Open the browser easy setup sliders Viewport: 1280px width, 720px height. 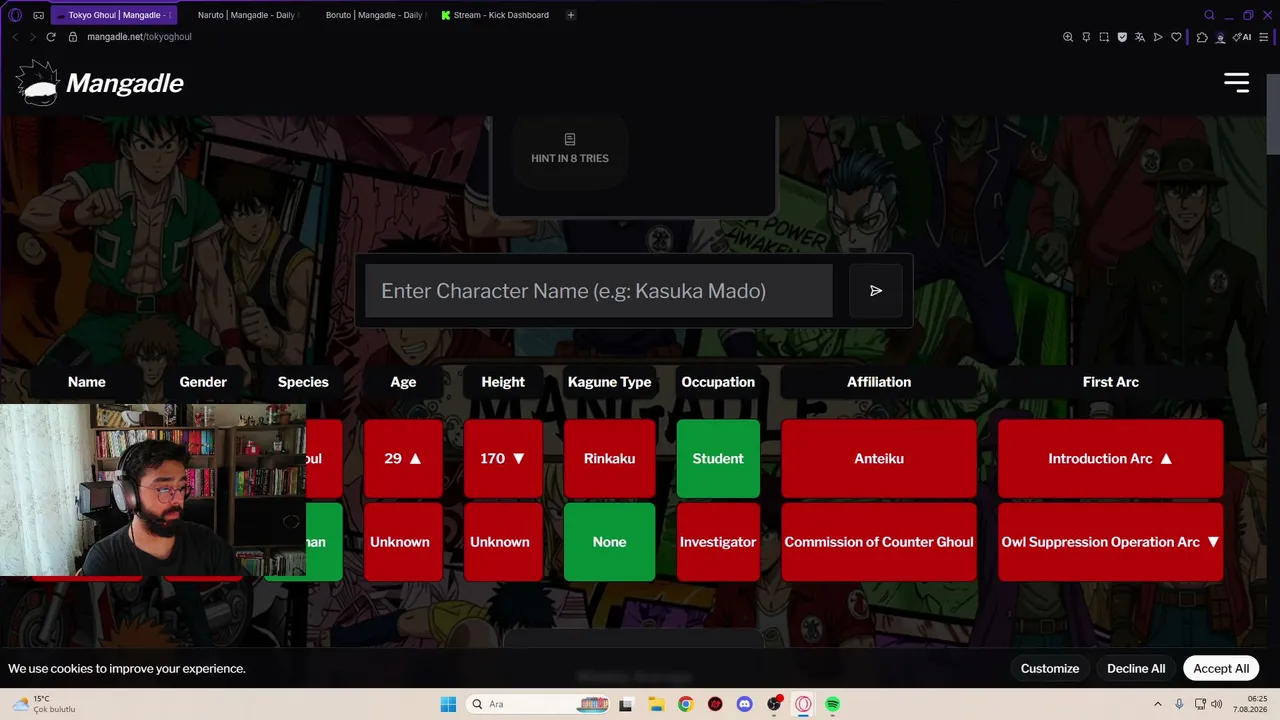coord(1264,37)
